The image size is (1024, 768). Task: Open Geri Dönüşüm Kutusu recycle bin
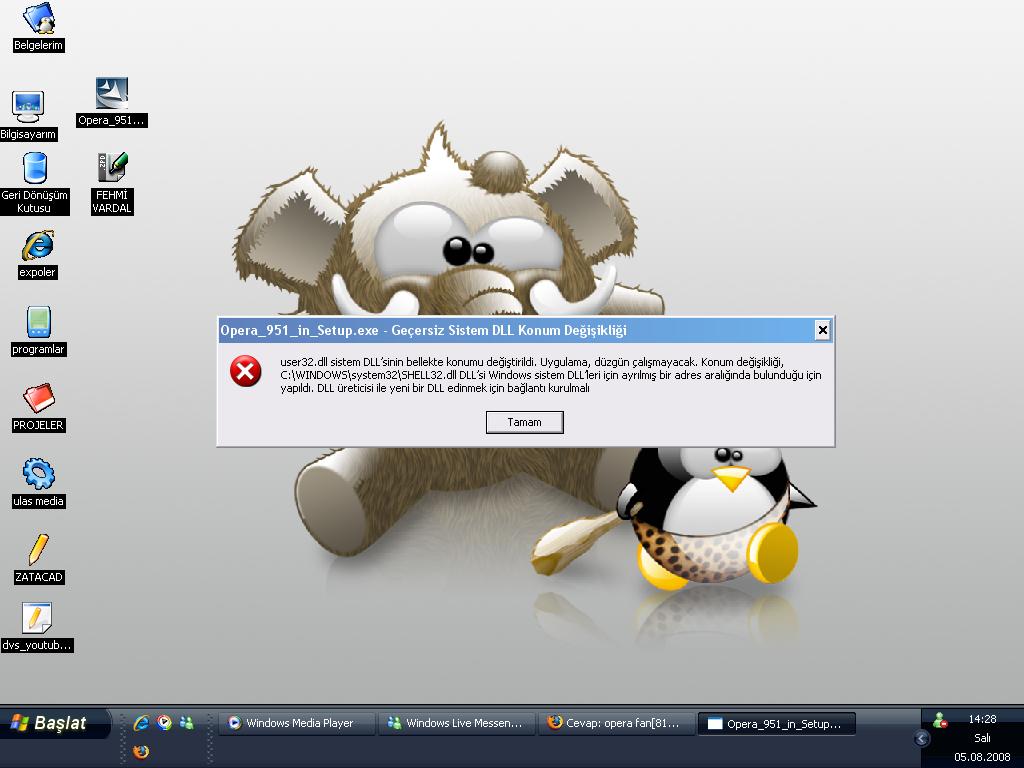tap(35, 168)
